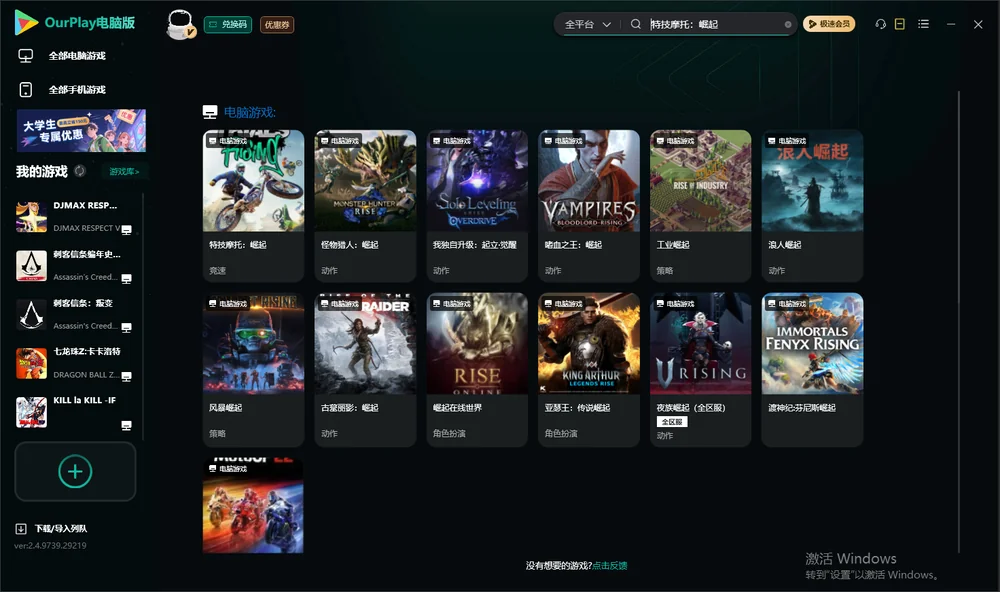This screenshot has height=592, width=1000.
Task: Click the search magnifier icon
Action: pyautogui.click(x=636, y=24)
